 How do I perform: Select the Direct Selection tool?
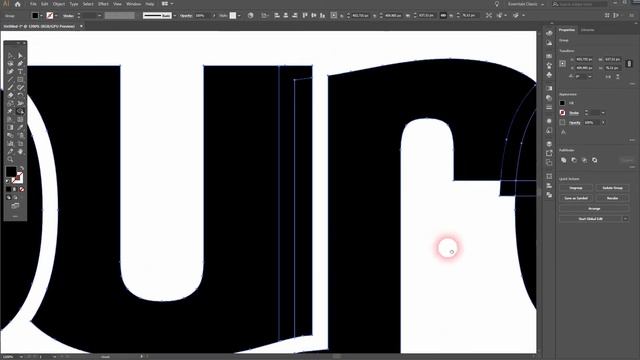[x=20, y=56]
